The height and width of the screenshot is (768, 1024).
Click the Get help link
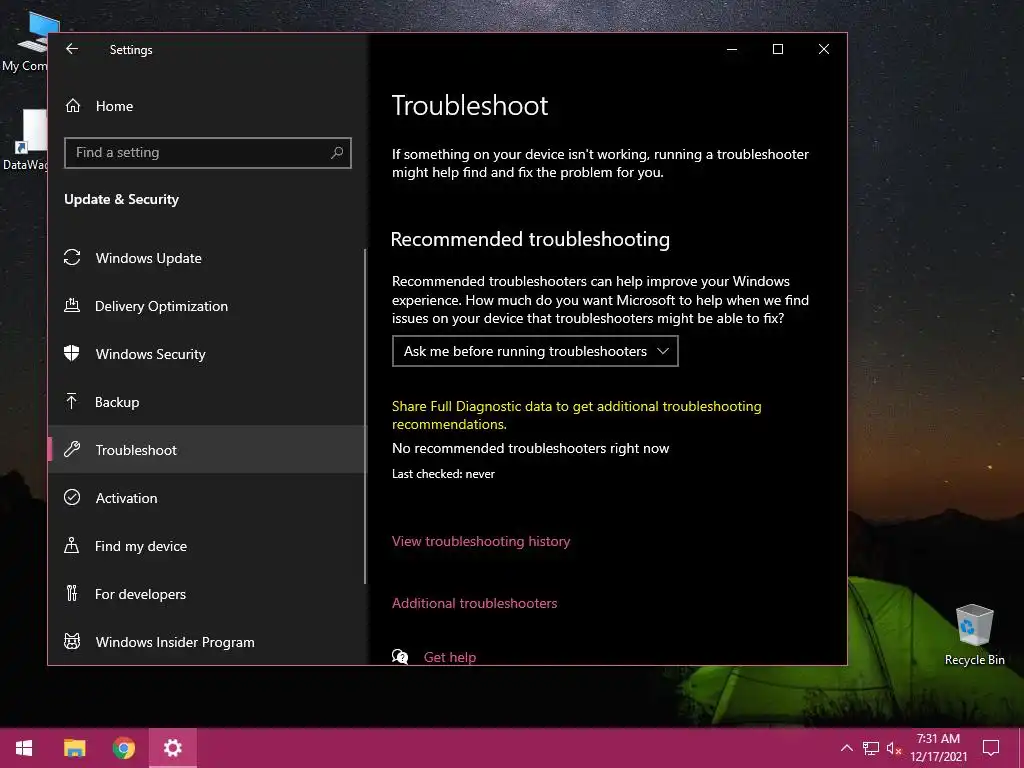(449, 657)
